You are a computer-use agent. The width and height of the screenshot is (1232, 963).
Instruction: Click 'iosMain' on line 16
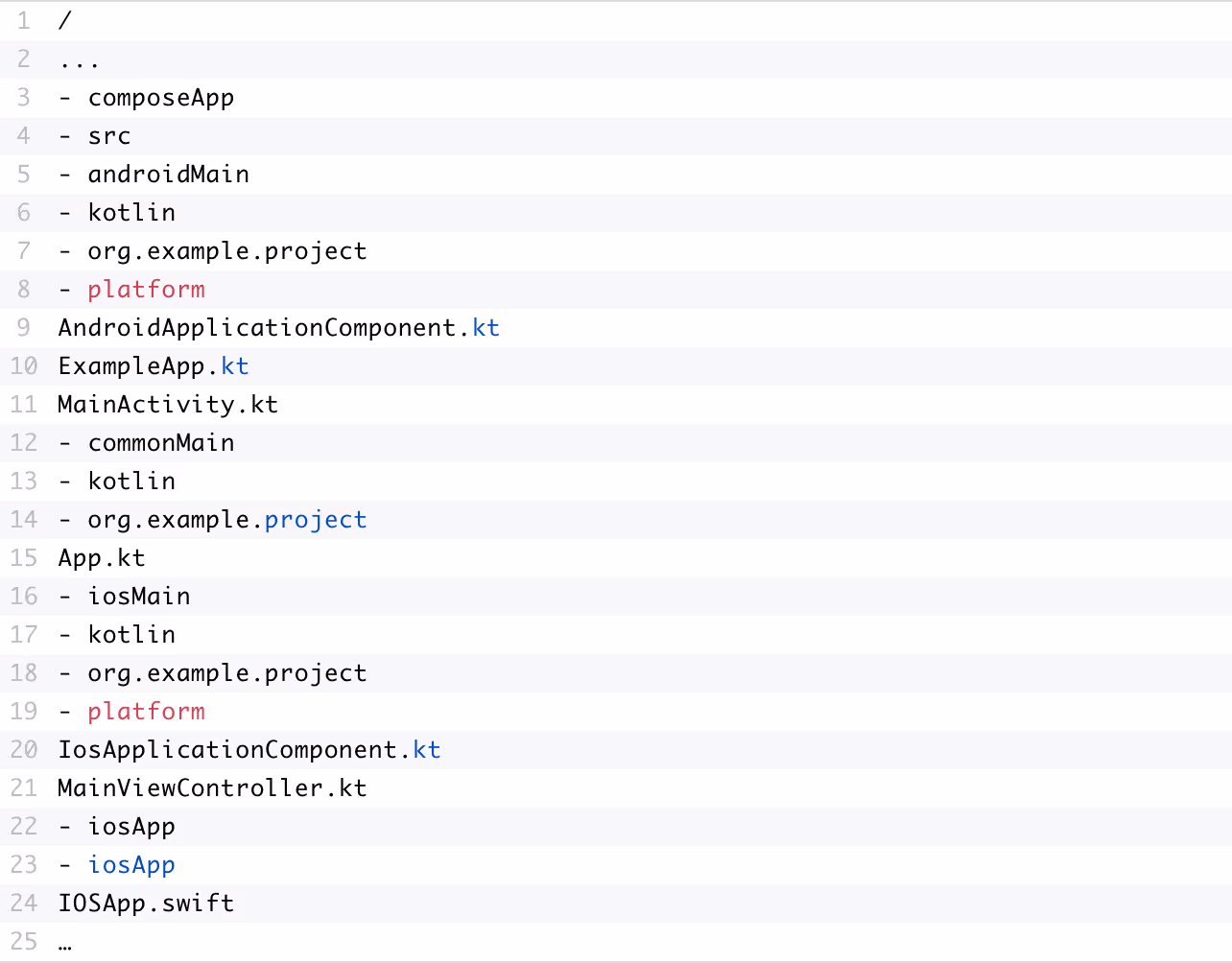pyautogui.click(x=139, y=596)
